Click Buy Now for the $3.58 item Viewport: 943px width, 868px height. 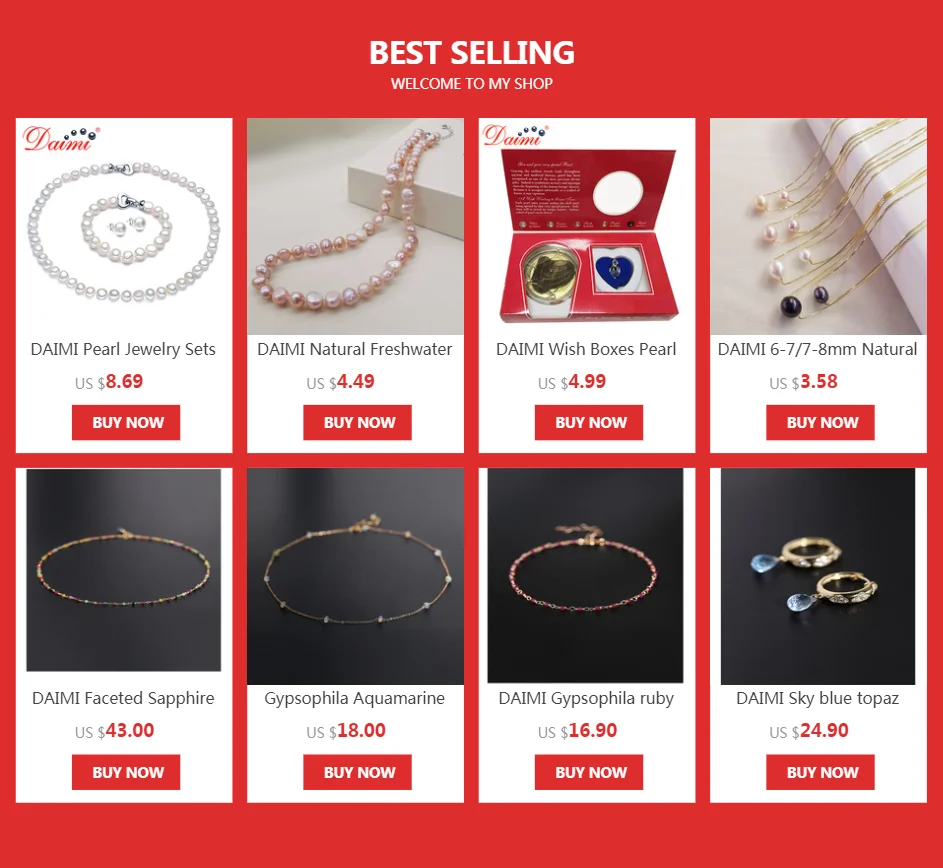click(820, 422)
